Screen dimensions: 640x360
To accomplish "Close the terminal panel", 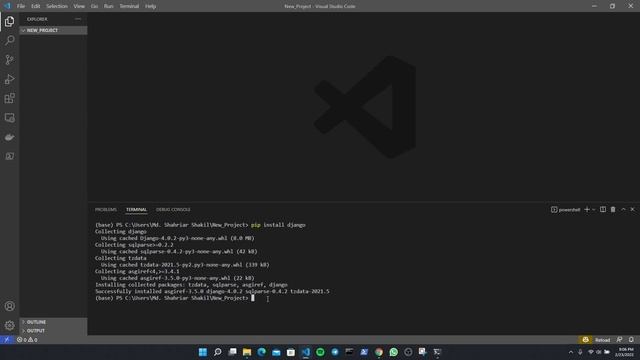I will click(x=633, y=209).
